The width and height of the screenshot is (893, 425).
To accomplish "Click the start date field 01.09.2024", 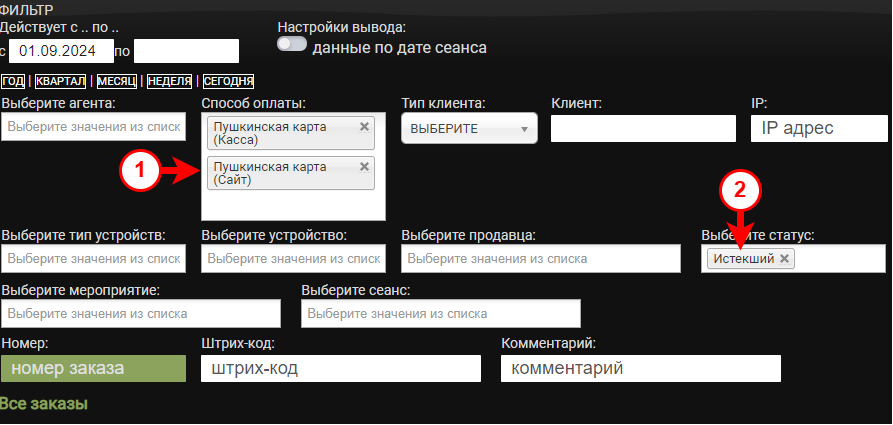I will click(60, 51).
